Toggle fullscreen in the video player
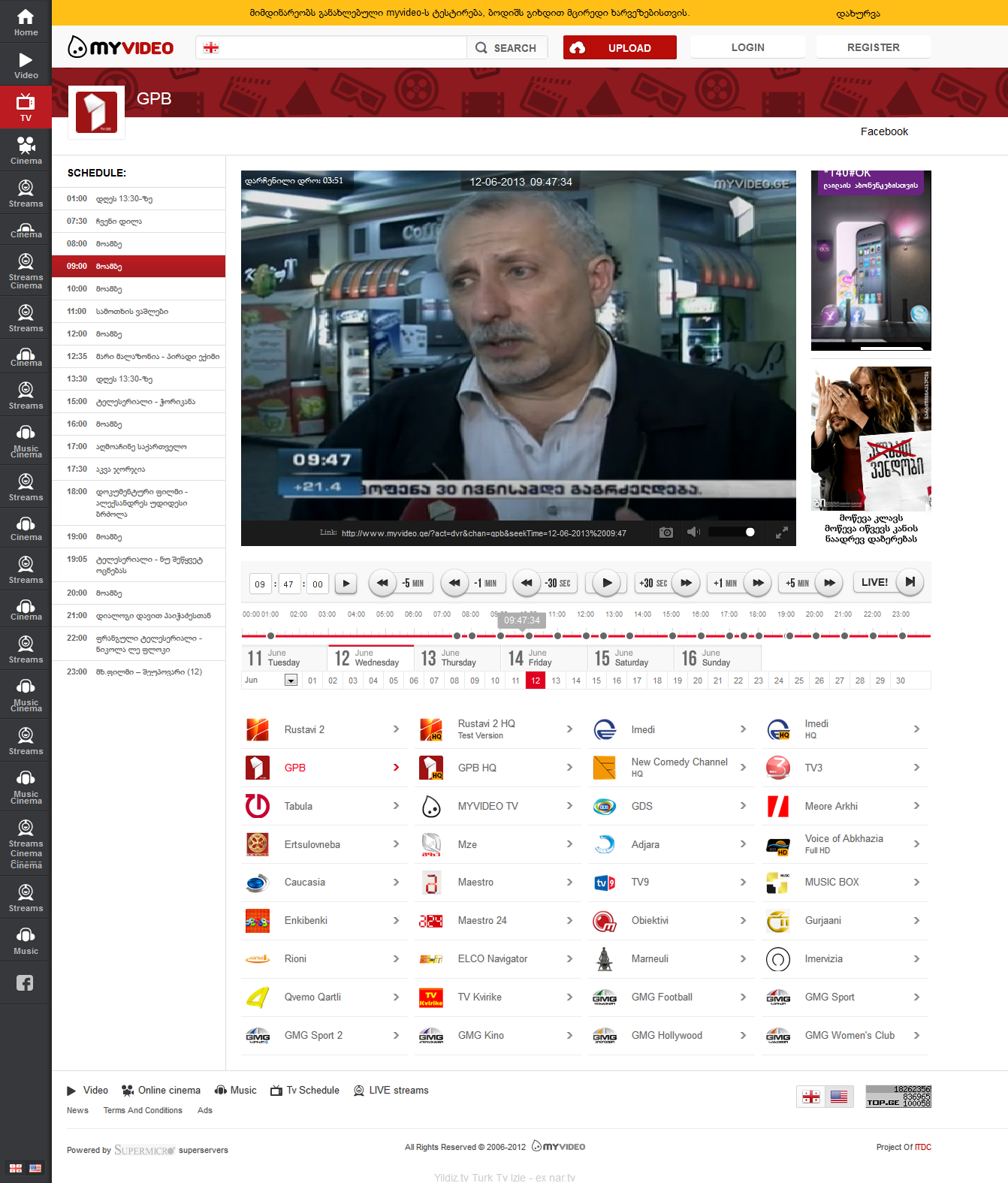This screenshot has height=1183, width=1008. pos(782,533)
